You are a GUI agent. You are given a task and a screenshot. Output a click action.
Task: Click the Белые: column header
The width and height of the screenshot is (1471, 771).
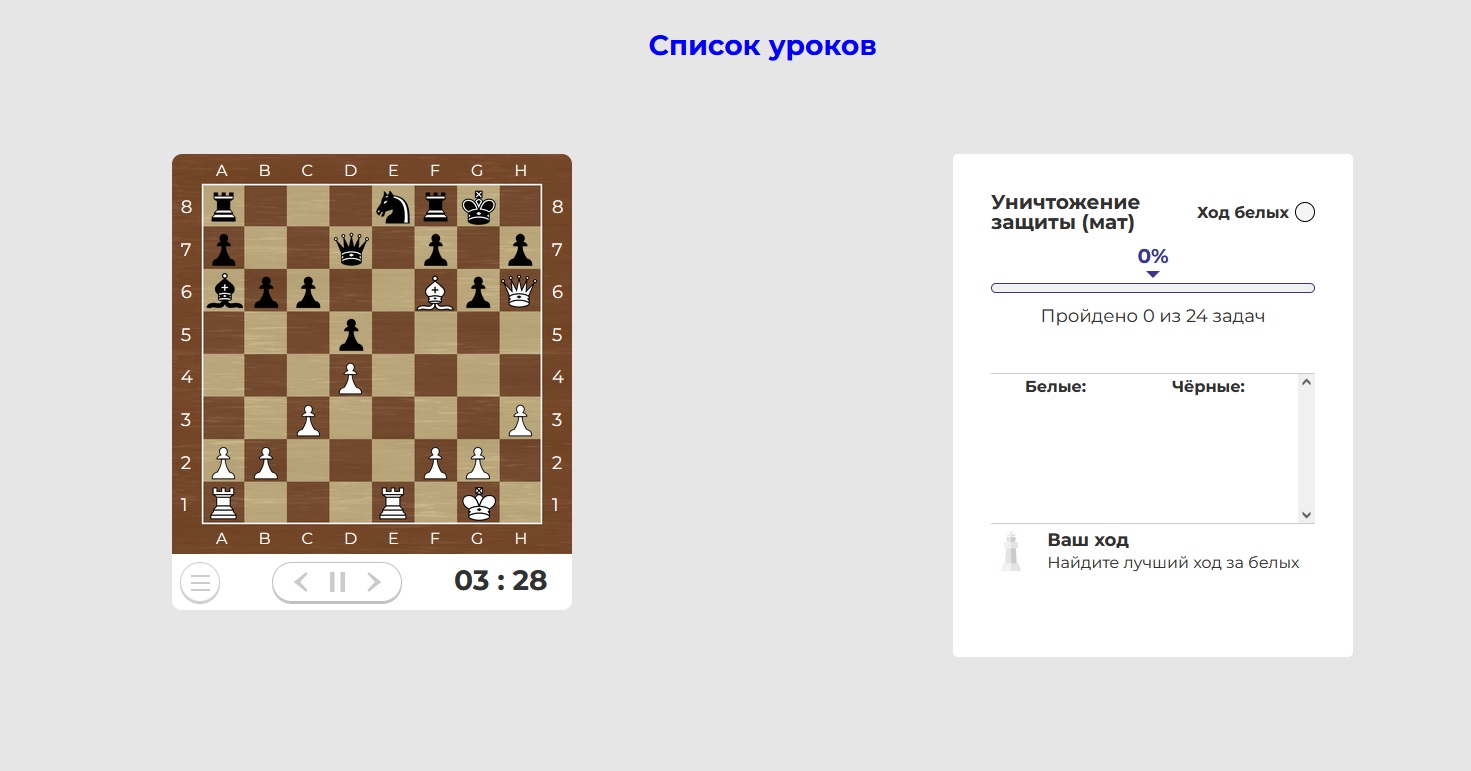[1055, 387]
